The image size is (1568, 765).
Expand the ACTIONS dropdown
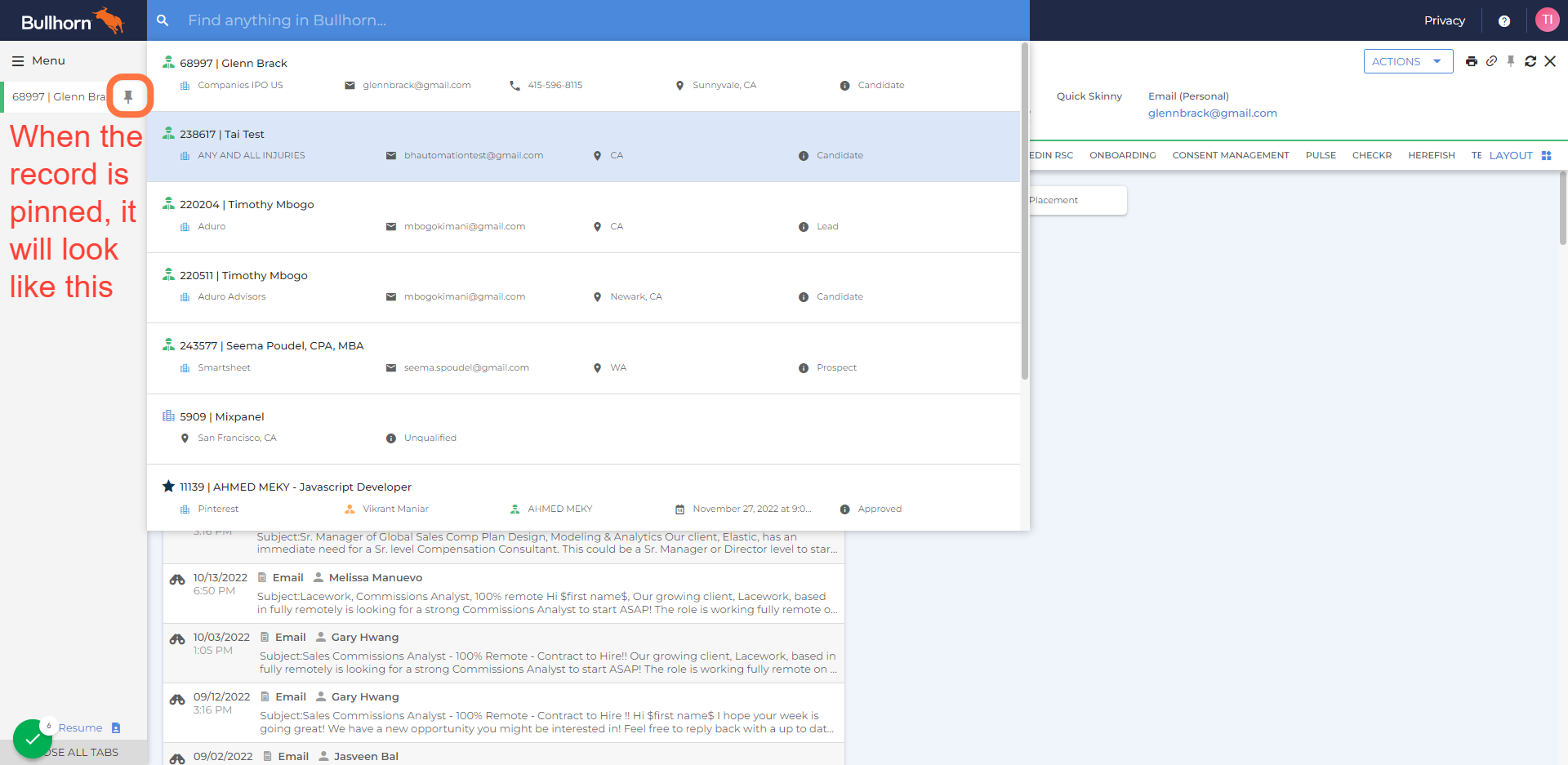pos(1408,61)
